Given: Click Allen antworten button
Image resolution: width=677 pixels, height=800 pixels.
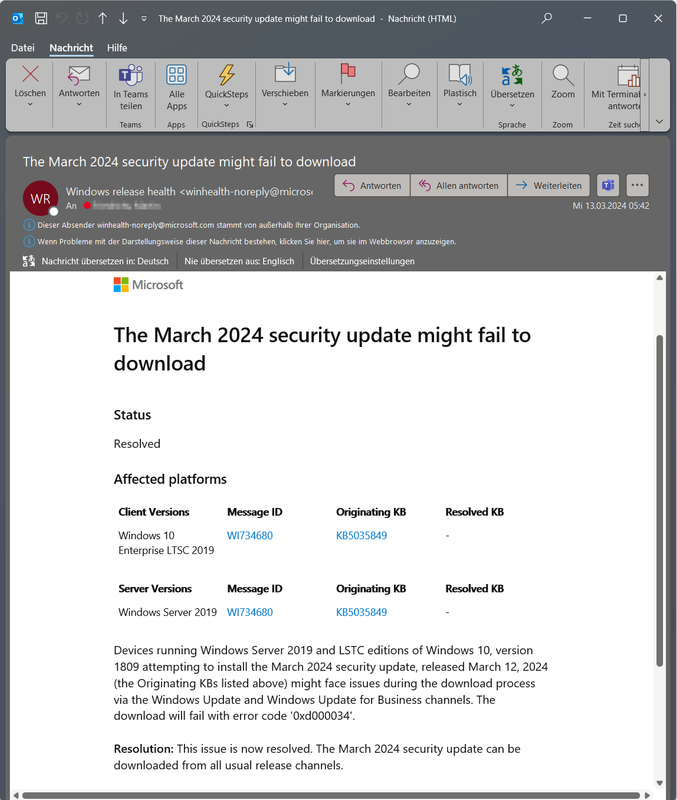Looking at the screenshot, I should click(459, 185).
